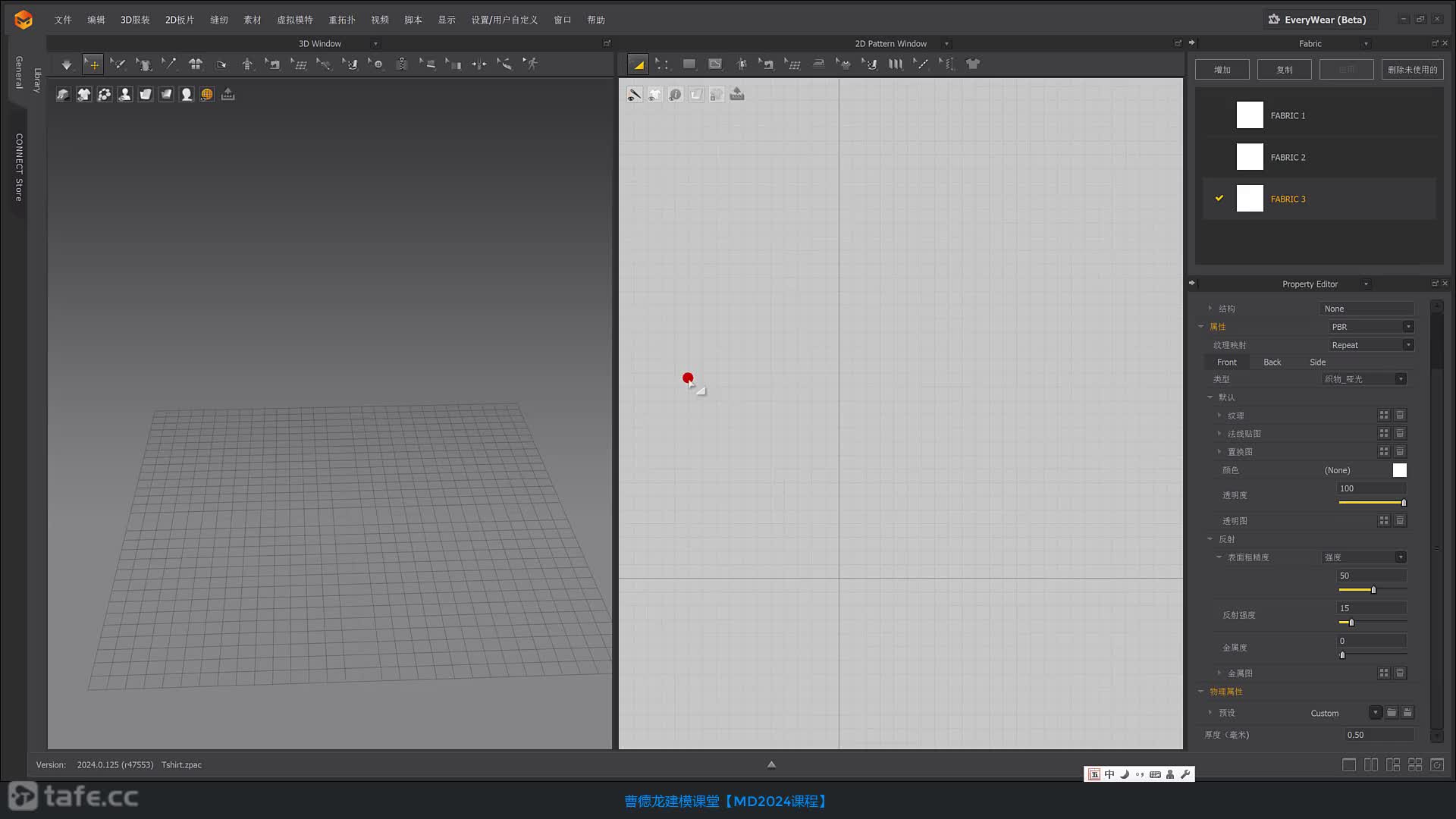Click the export tray icon in 3D window
Image resolution: width=1456 pixels, height=819 pixels.
coord(227,94)
